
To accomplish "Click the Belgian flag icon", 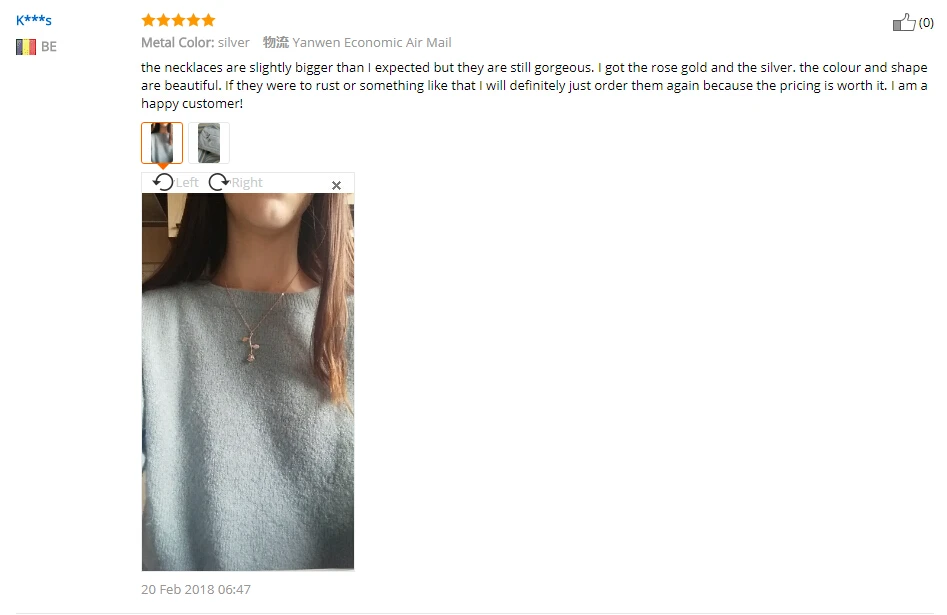I will [x=26, y=47].
